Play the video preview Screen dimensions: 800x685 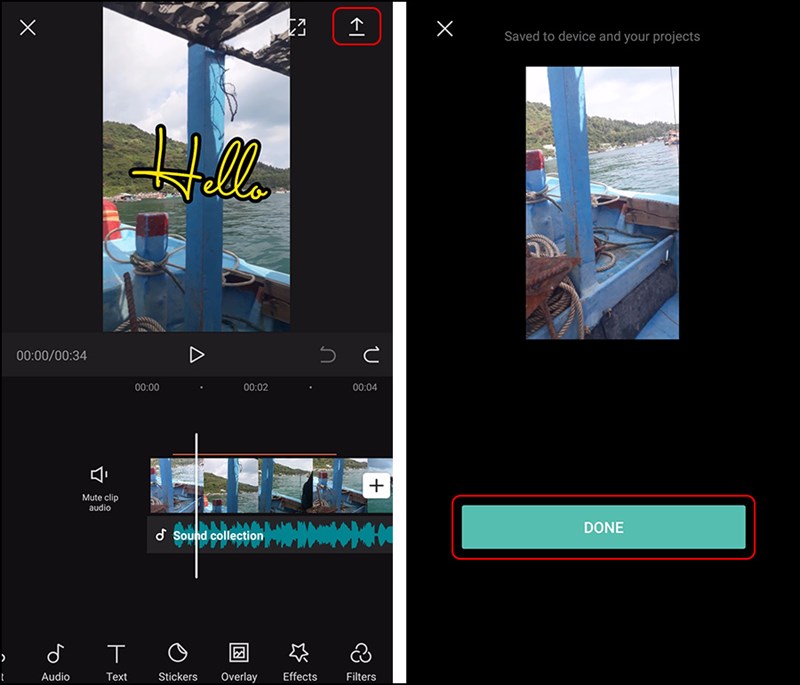(x=197, y=355)
